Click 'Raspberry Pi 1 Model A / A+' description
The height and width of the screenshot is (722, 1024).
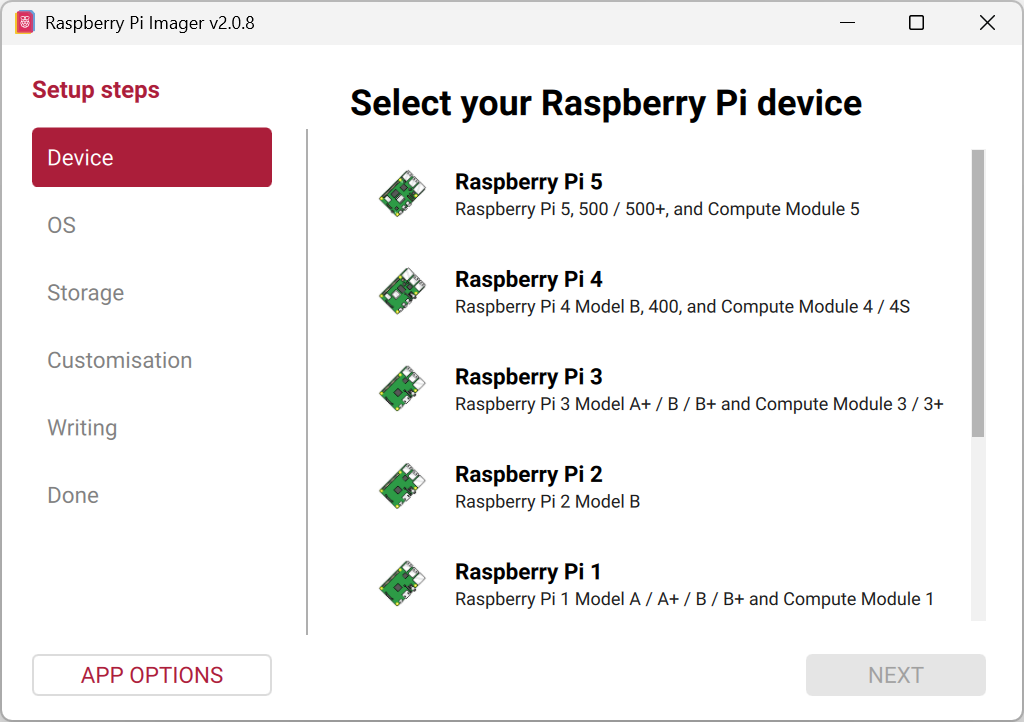click(694, 599)
